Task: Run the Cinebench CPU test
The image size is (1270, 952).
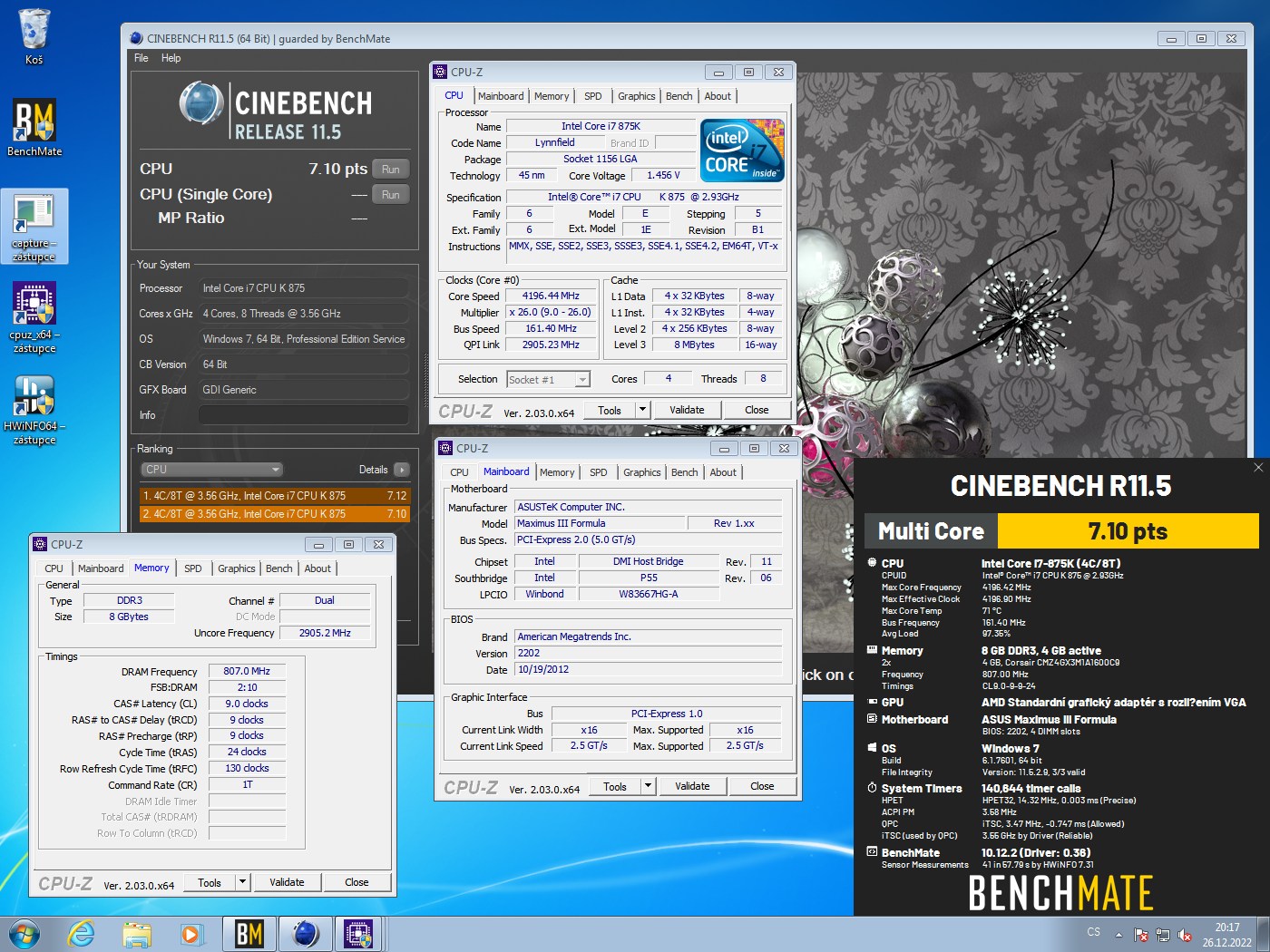Action: click(x=391, y=170)
